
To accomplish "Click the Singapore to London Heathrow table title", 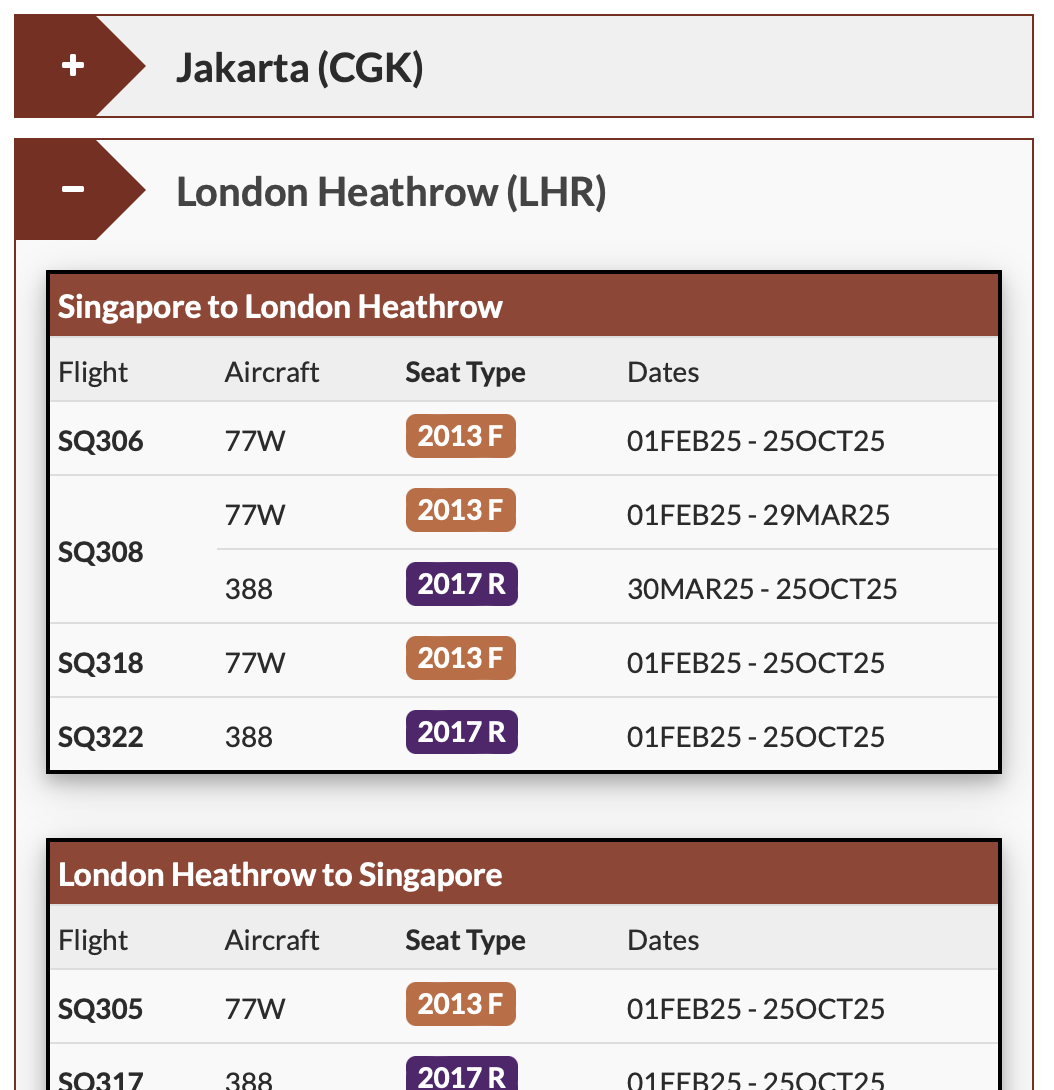I will pyautogui.click(x=280, y=306).
